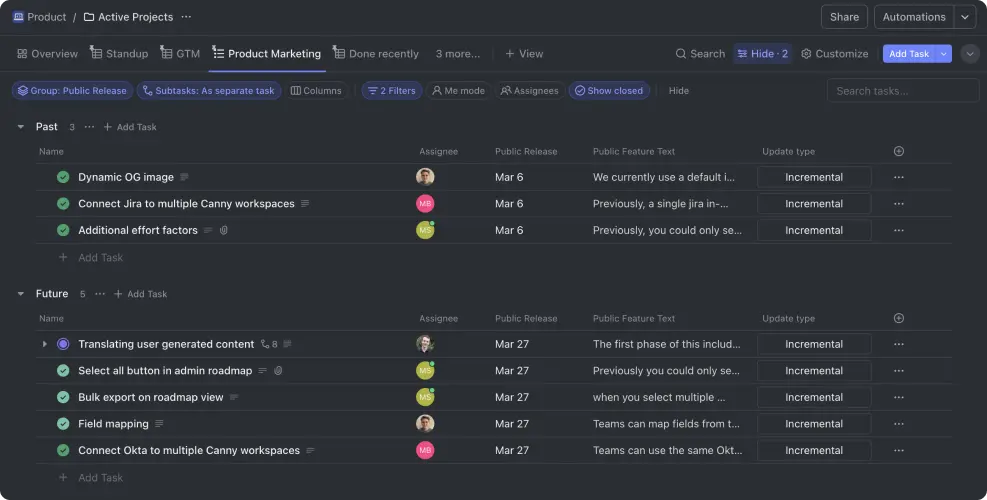Open the breadcrumb ellipsis options menu
Screen dimensions: 987x500
186,17
